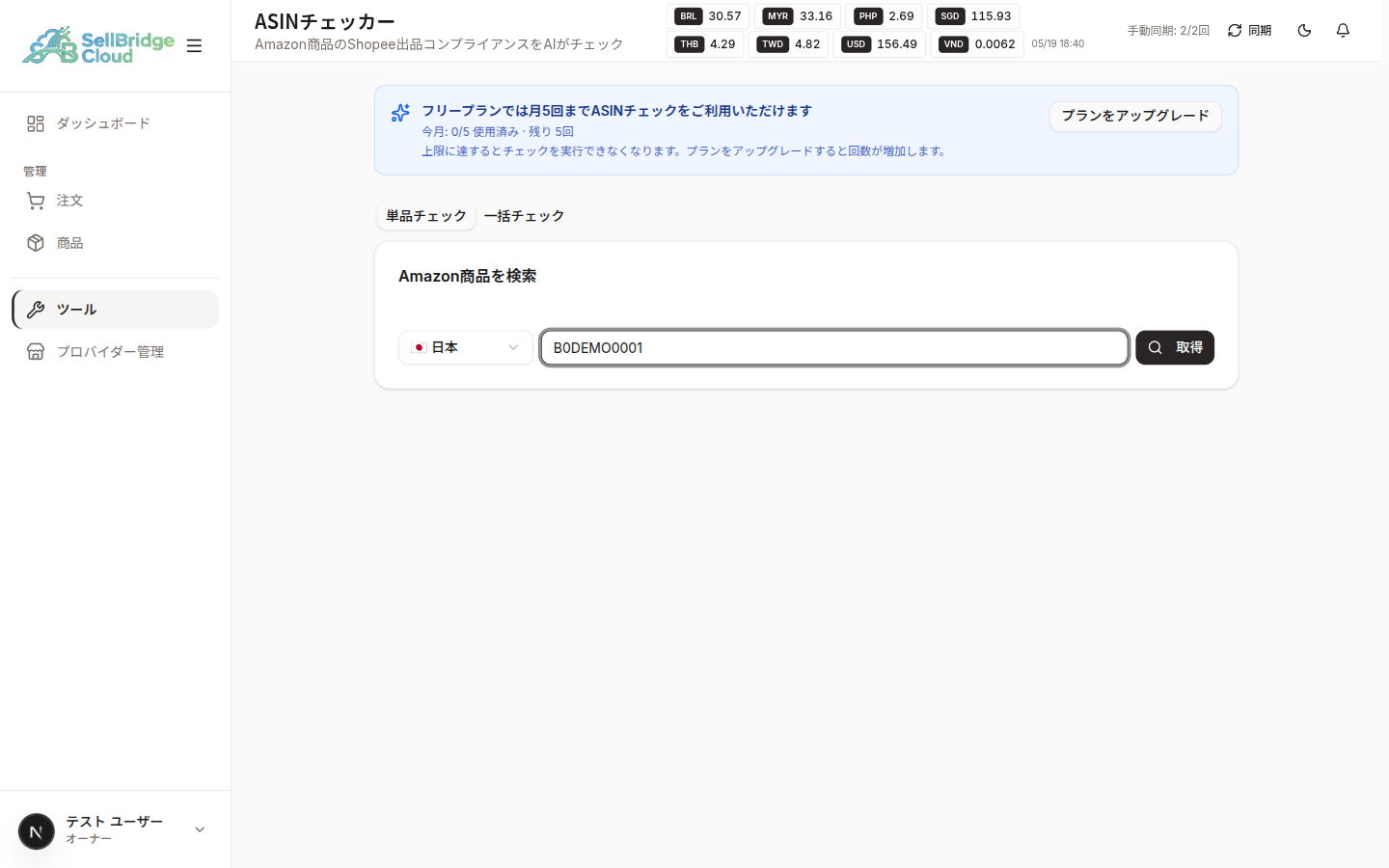The height and width of the screenshot is (868, 1389).
Task: Click the PHP exchange rate badge
Action: click(885, 16)
